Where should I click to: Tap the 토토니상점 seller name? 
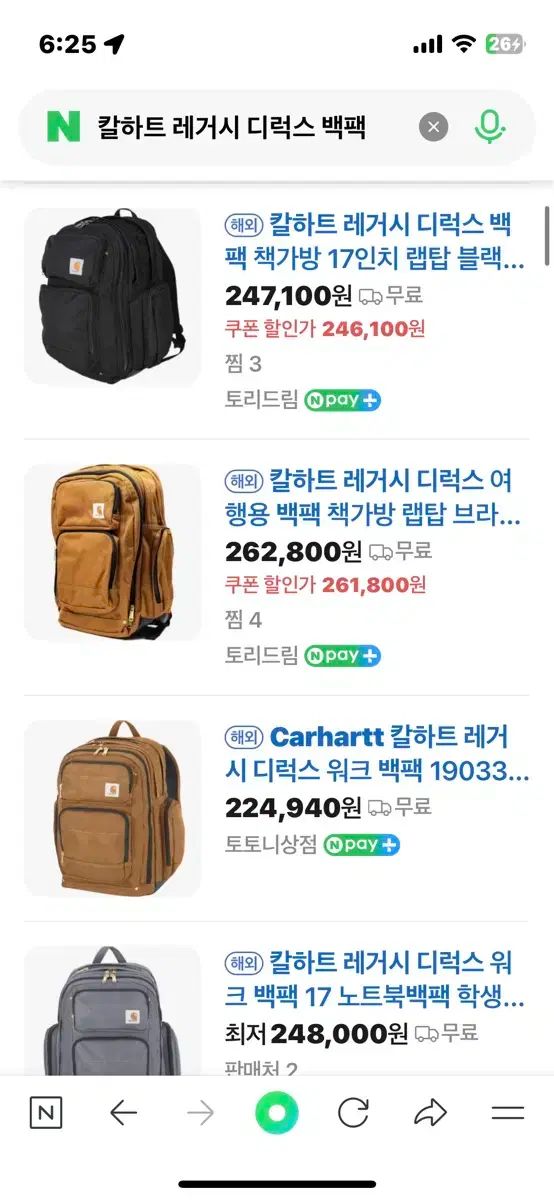click(271, 844)
